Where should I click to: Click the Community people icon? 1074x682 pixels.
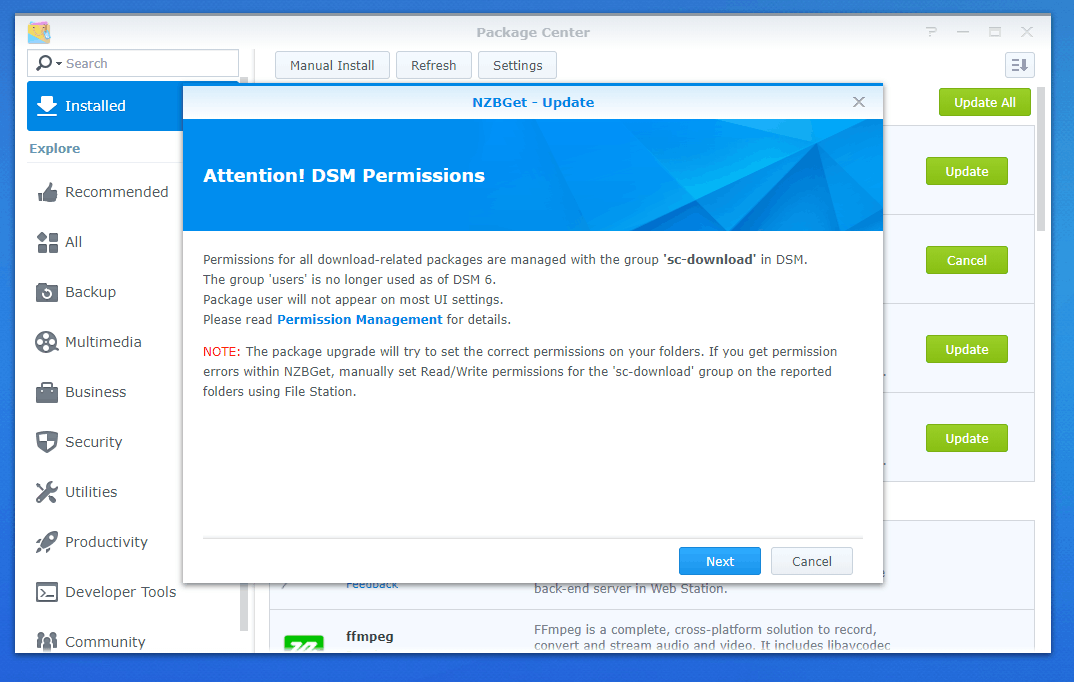point(47,642)
